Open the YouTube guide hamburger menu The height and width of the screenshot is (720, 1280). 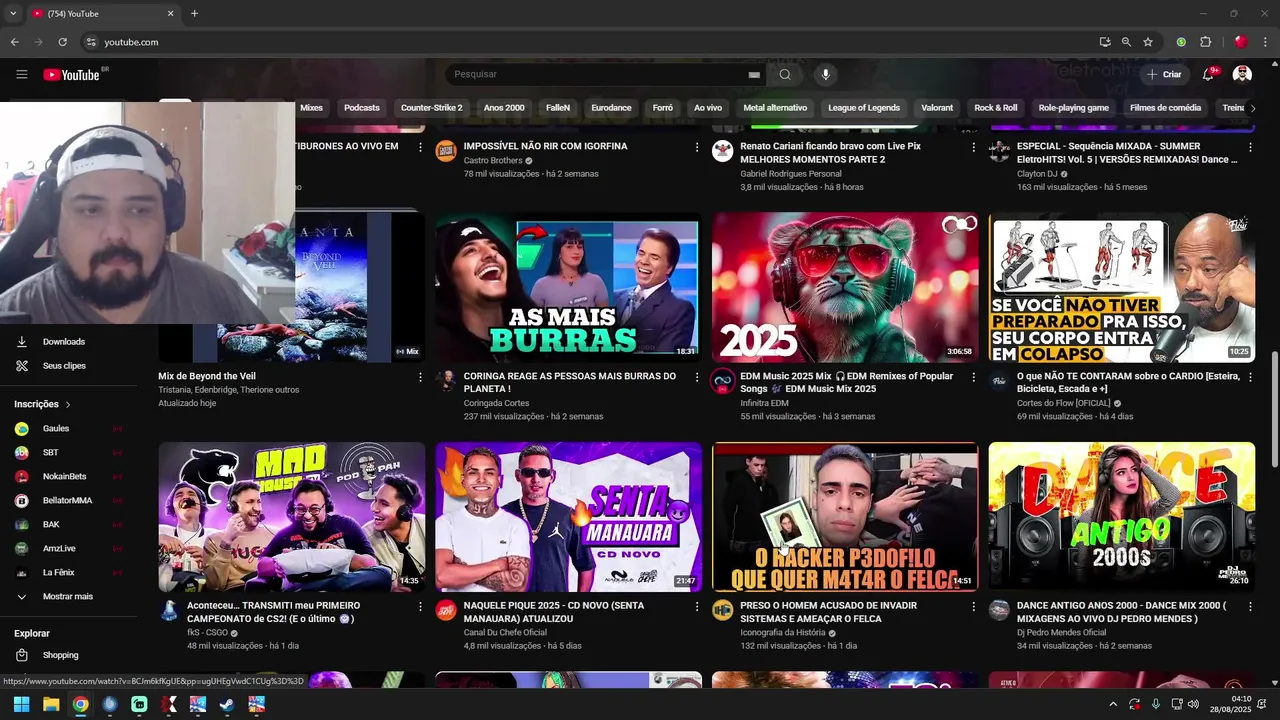[22, 74]
